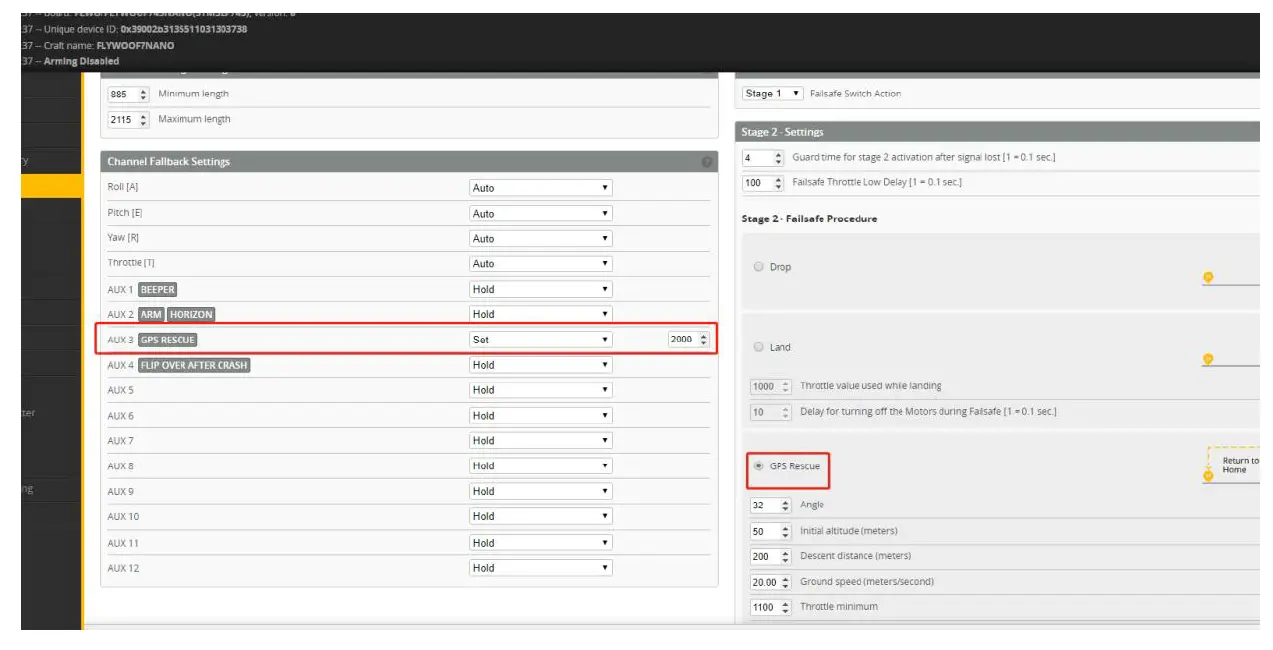
Task: Open the AUX 4 FLIP OVER AFTER CRASH dropdown
Action: click(540, 365)
